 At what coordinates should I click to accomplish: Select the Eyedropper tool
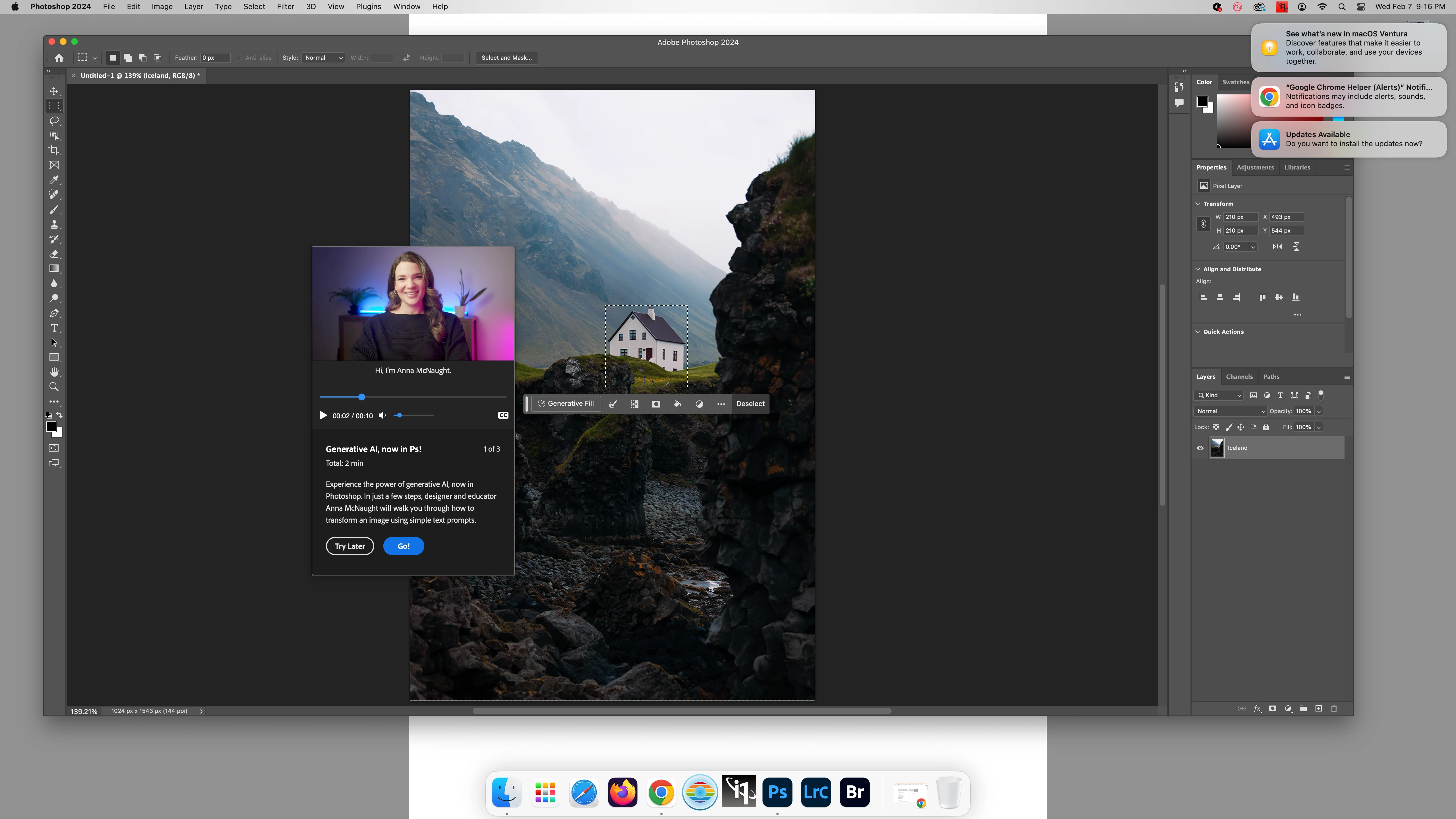tap(54, 180)
